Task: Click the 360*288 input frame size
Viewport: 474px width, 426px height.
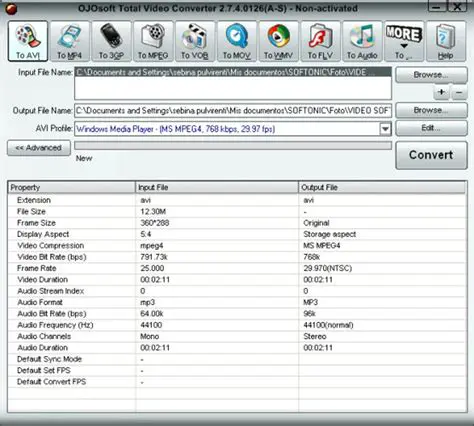Action: click(155, 223)
